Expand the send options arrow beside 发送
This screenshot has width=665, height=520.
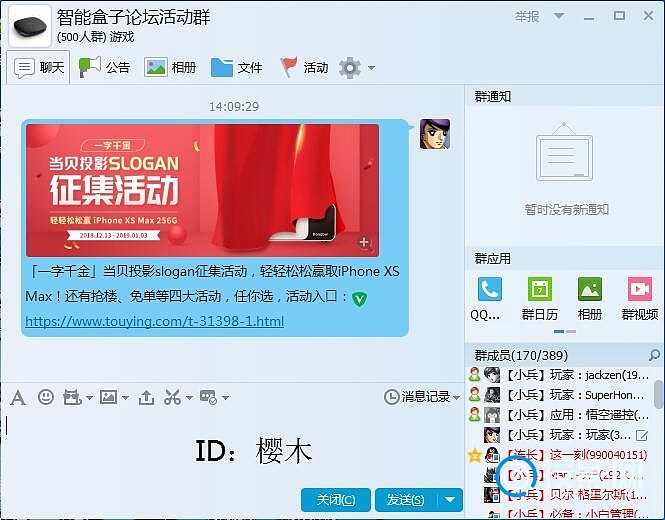point(450,500)
